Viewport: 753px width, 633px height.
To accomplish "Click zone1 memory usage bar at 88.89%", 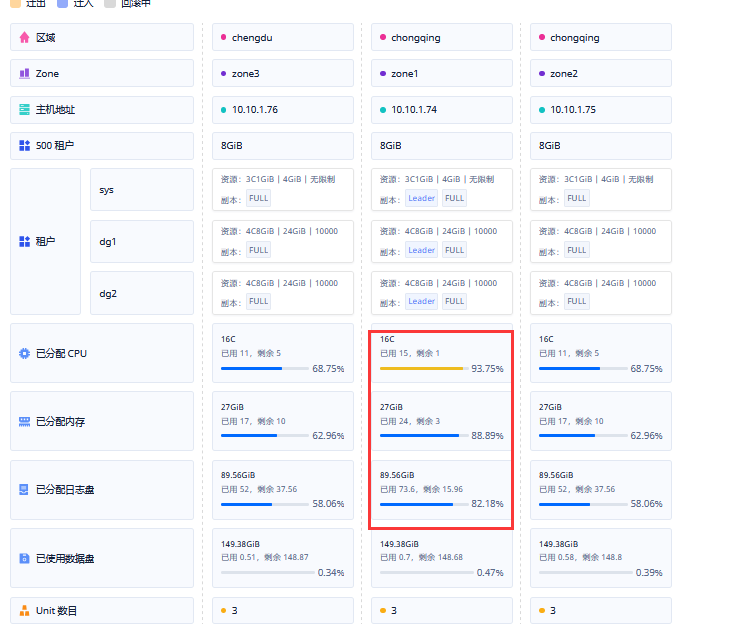I will [x=419, y=436].
